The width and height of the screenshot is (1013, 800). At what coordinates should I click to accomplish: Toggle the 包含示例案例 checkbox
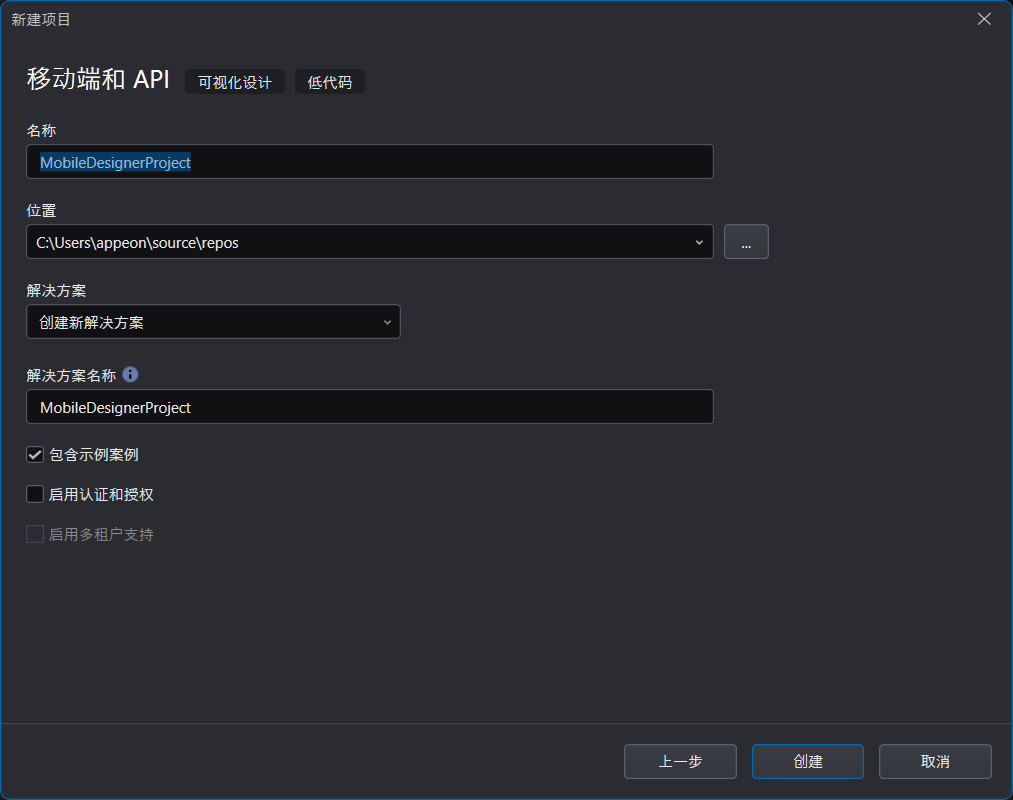pyautogui.click(x=35, y=455)
